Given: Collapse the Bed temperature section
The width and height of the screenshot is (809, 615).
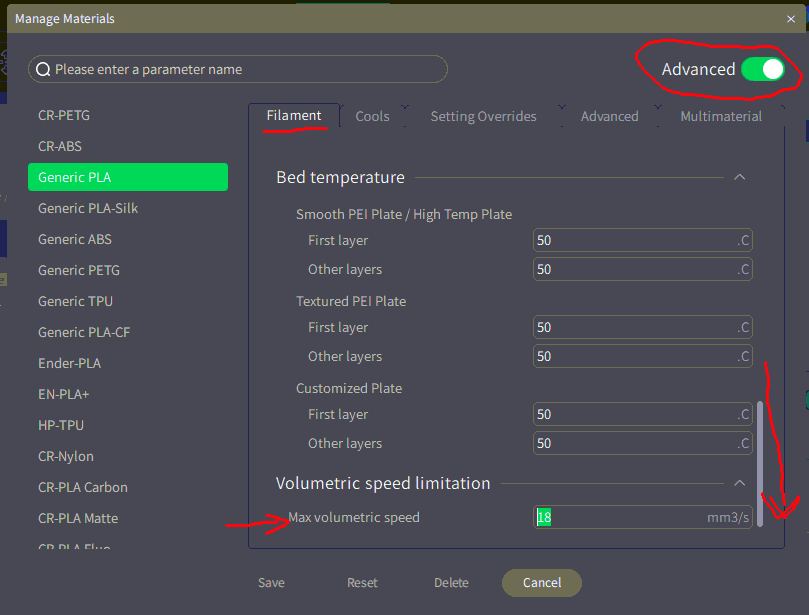Looking at the screenshot, I should [740, 177].
